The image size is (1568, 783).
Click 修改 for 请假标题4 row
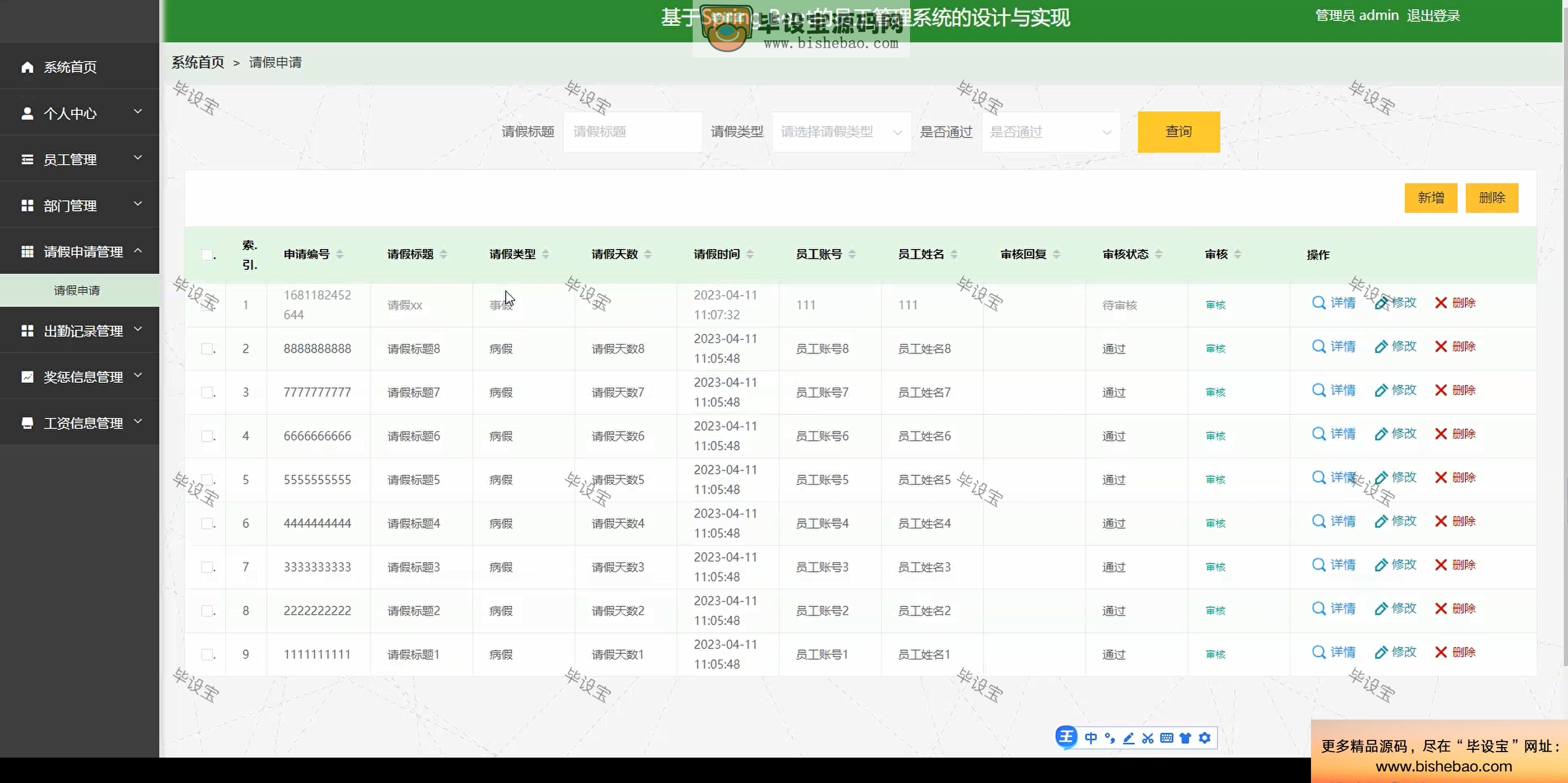click(1395, 521)
